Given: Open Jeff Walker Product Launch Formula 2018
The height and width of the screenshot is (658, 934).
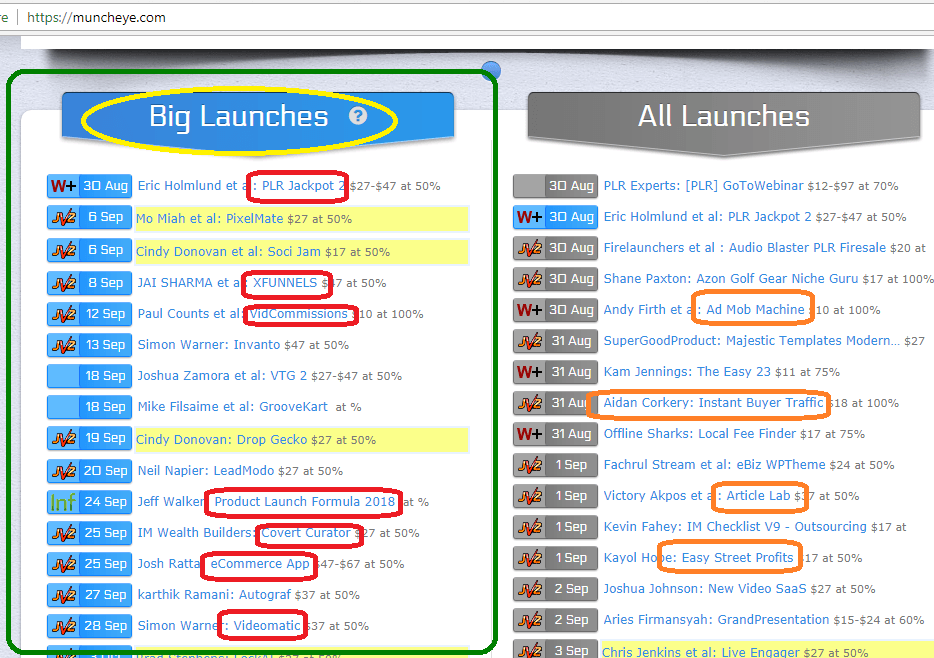Looking at the screenshot, I should [x=266, y=501].
